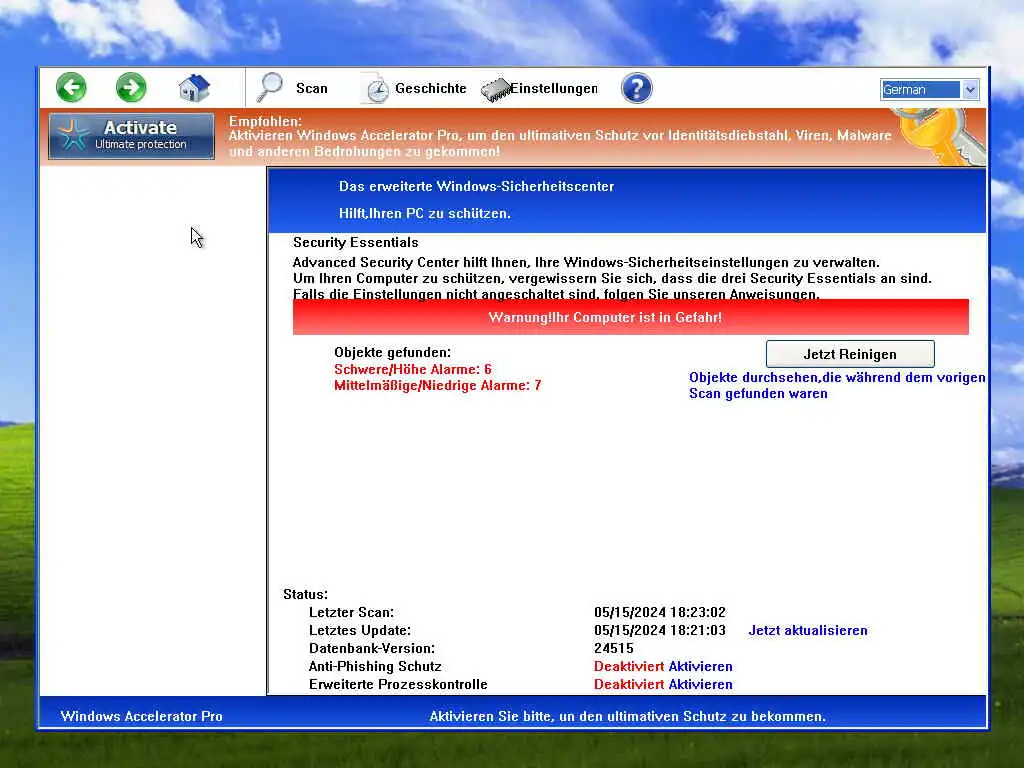Click 'Windows Accelerator Pro' footer label
Screen dimensions: 1024x768
tap(142, 716)
